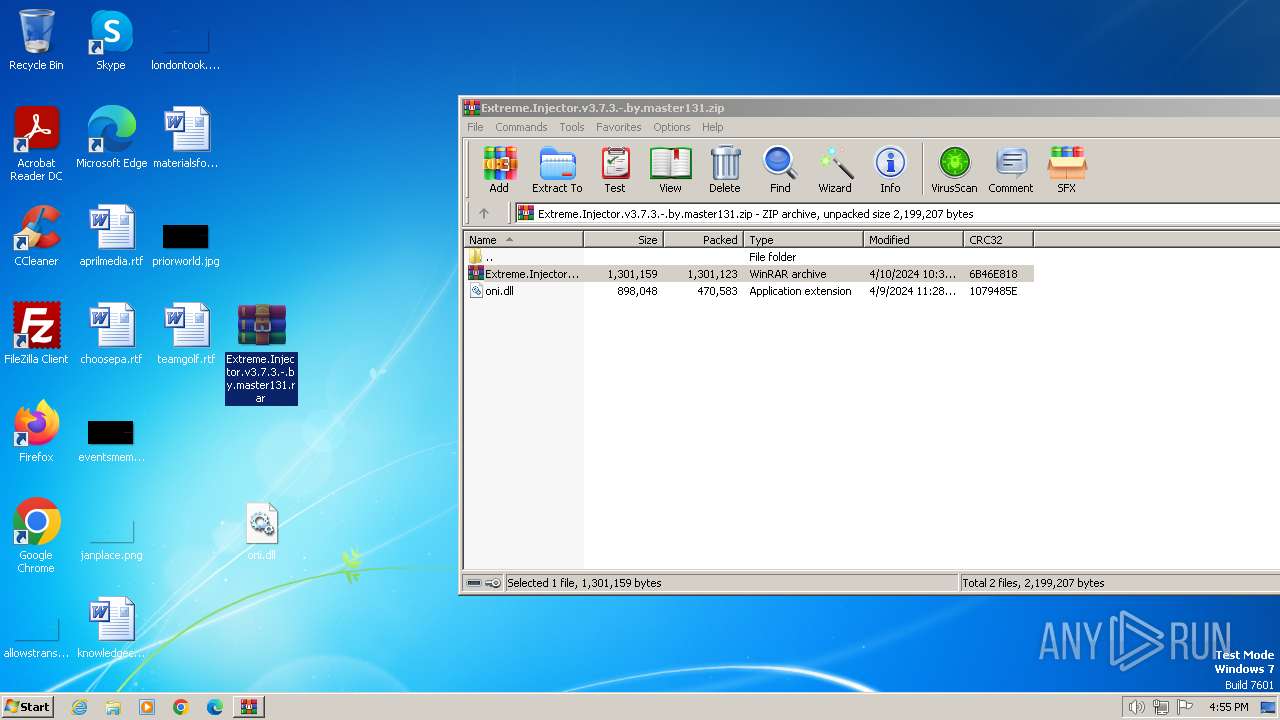This screenshot has width=1280, height=720.
Task: Sort by CRC32 column header
Action: pos(999,239)
